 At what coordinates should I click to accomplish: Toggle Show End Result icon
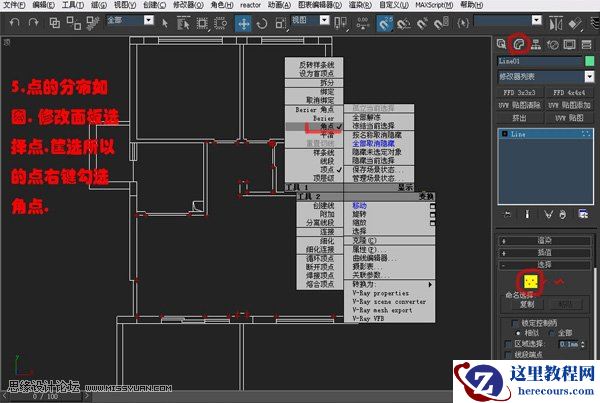(x=527, y=214)
